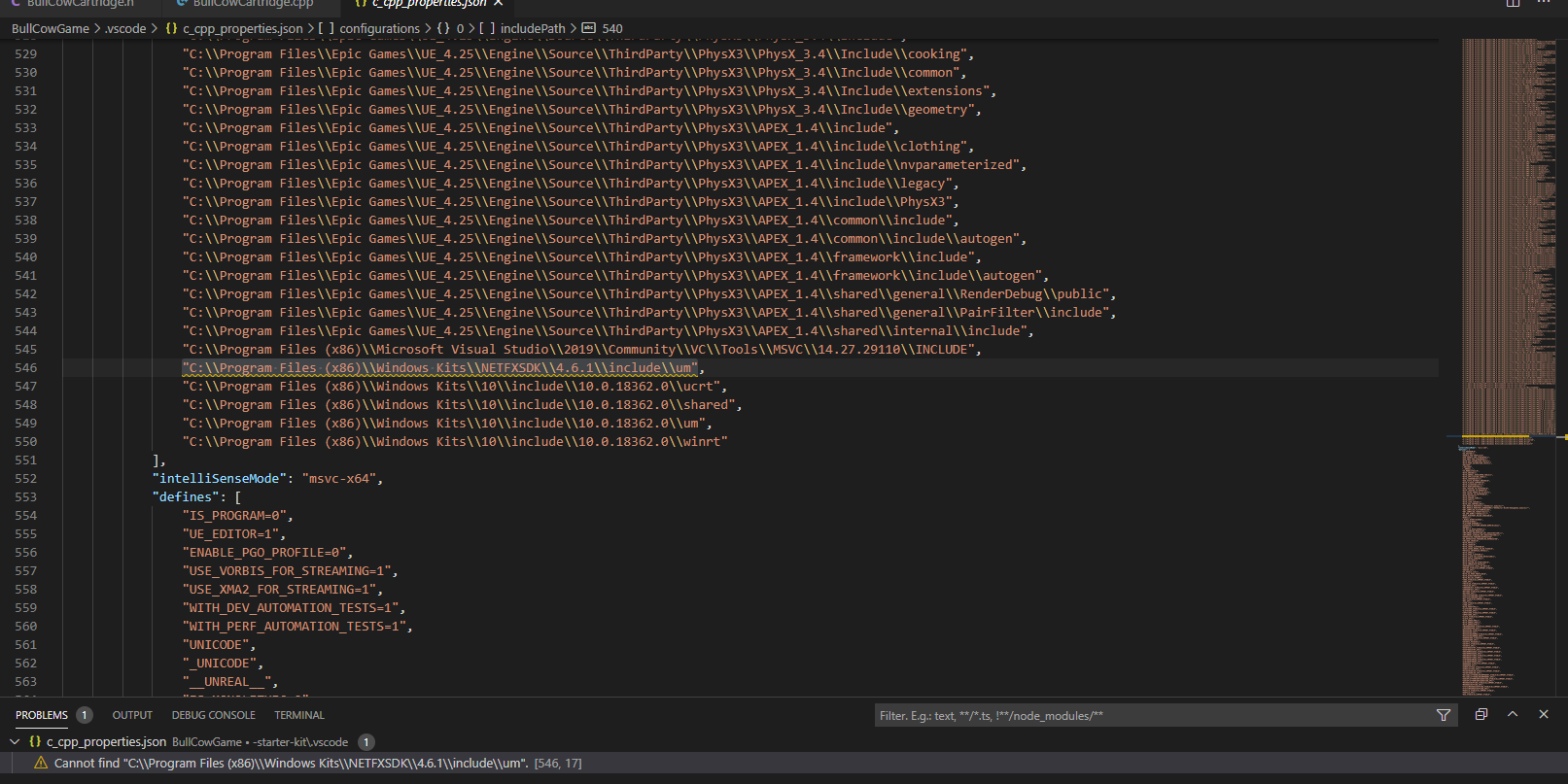Click the PhysX_3.4 Include cooking path
Viewport: 1568px width, 784px height.
point(575,54)
